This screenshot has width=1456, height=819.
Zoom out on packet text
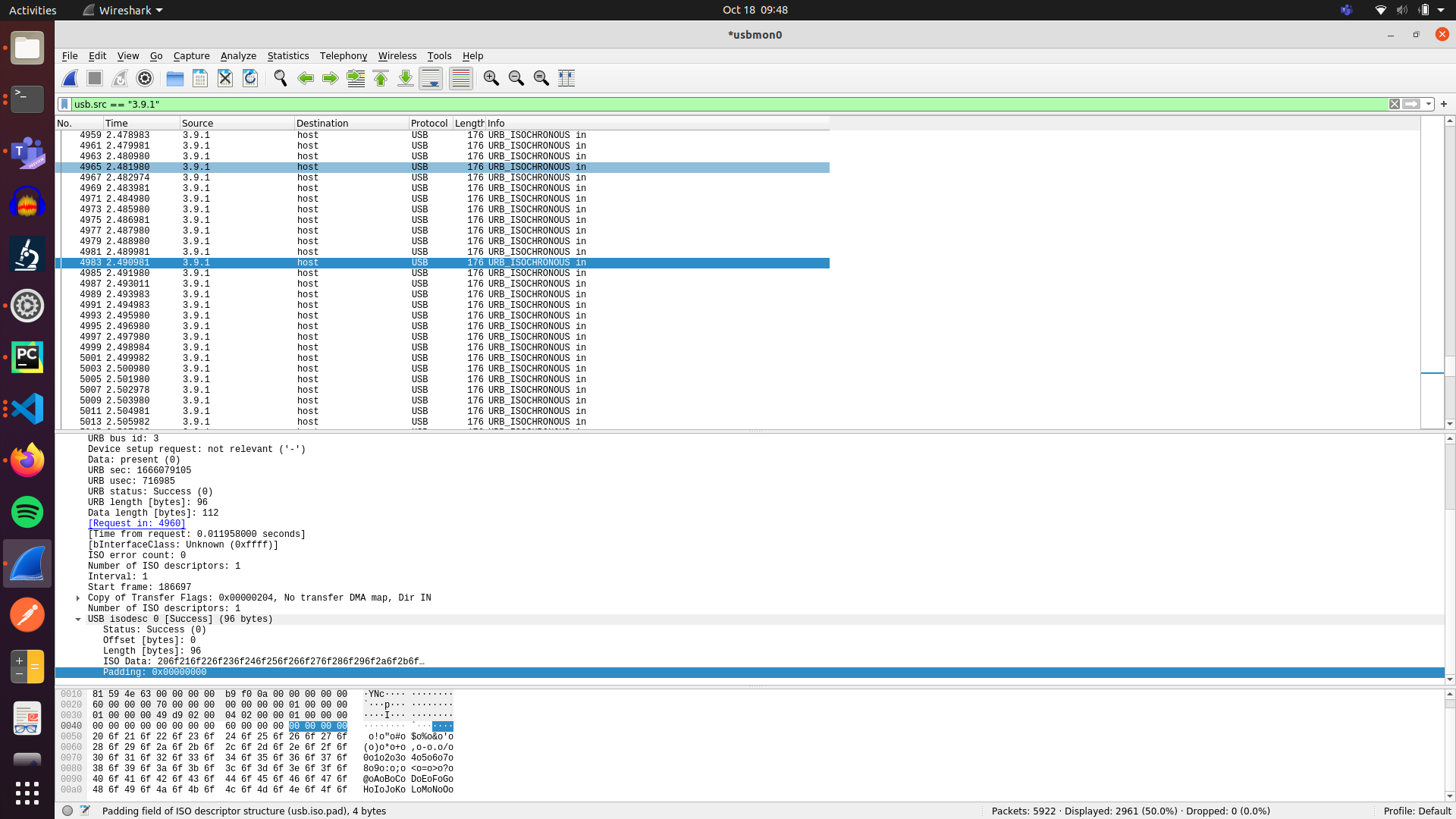point(516,78)
